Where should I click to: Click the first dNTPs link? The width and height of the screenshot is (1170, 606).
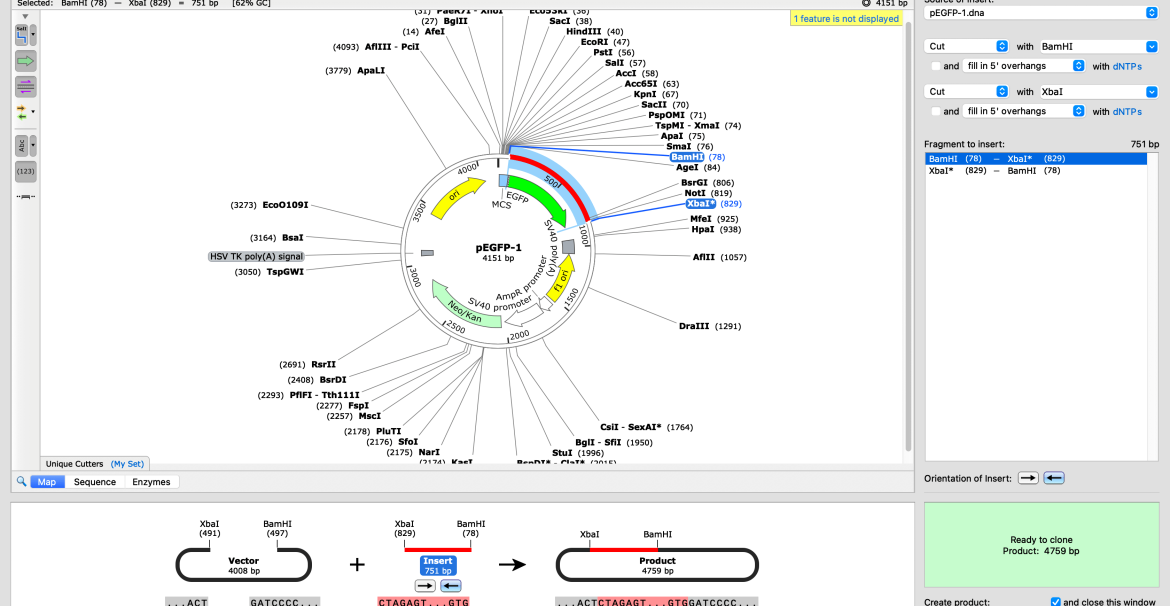click(x=1127, y=66)
